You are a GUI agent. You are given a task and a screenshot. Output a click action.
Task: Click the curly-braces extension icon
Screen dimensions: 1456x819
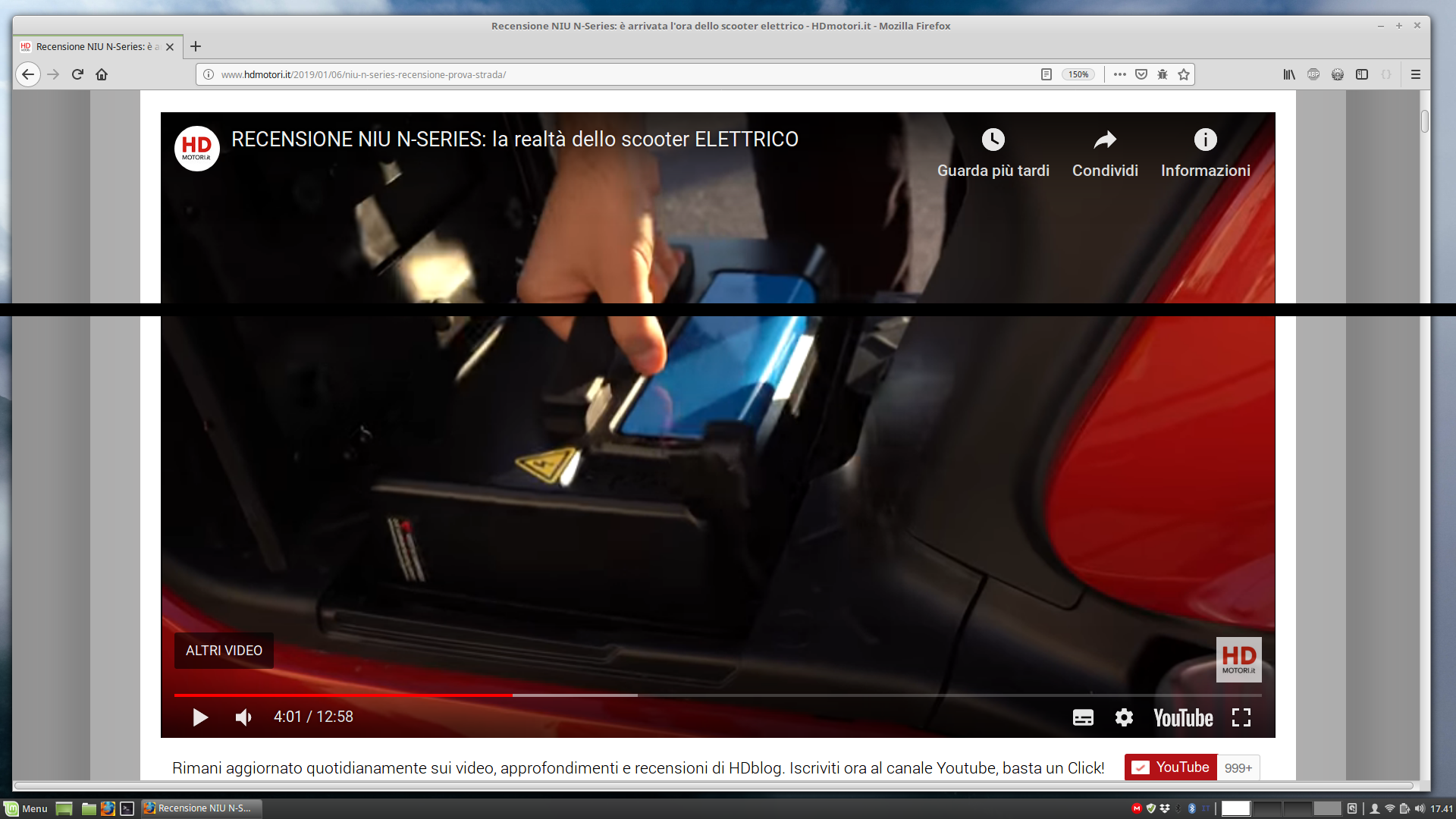coord(1386,74)
